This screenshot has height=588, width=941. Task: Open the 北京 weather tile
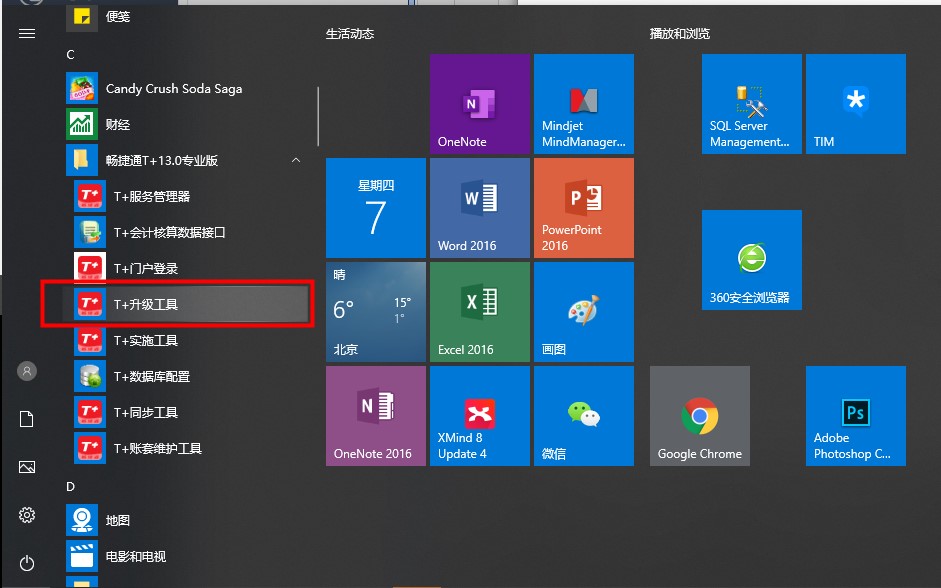point(376,311)
